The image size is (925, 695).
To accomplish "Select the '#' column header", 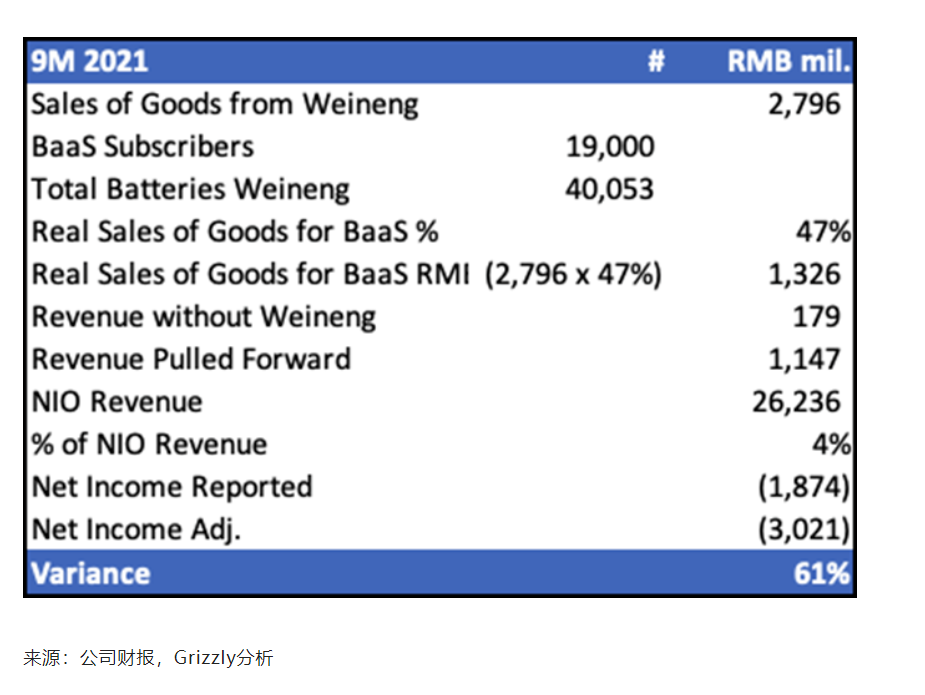I will click(656, 61).
